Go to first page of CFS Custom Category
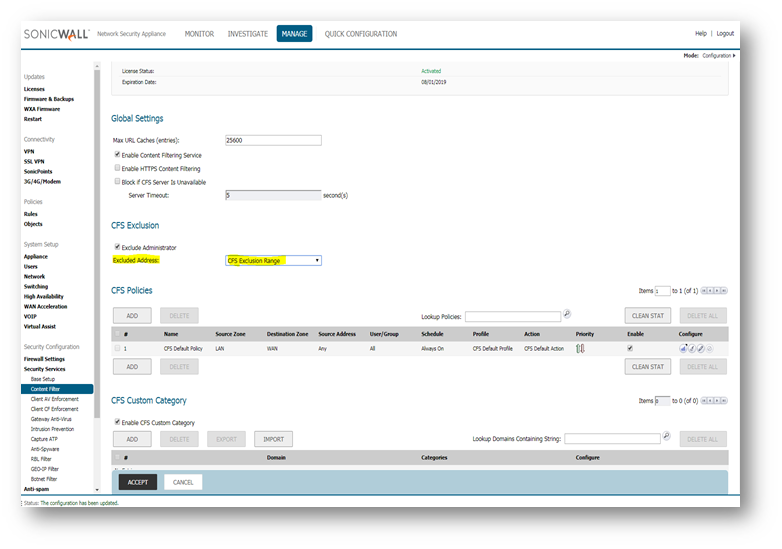 point(704,400)
